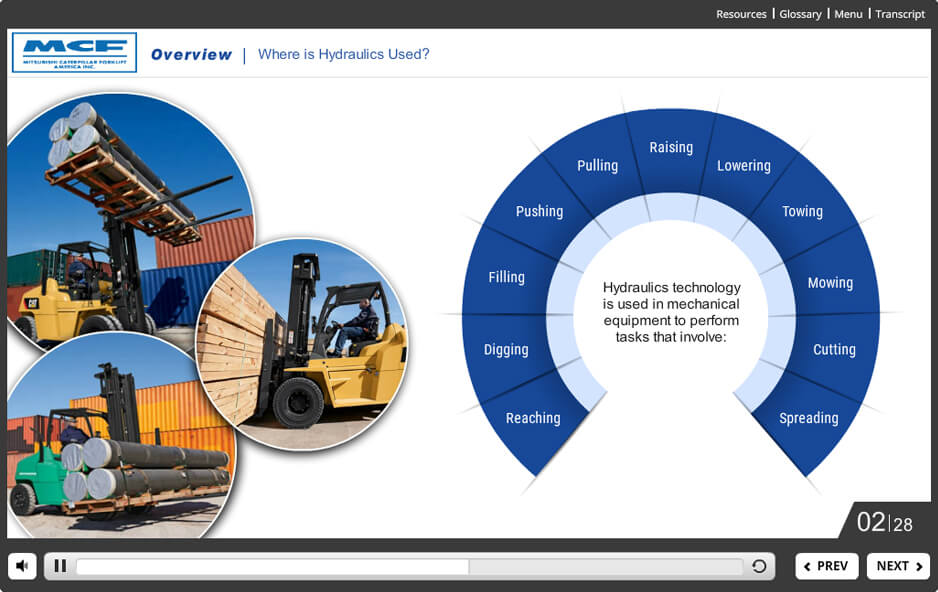The width and height of the screenshot is (938, 592).
Task: Go to the next slide
Action: (898, 566)
